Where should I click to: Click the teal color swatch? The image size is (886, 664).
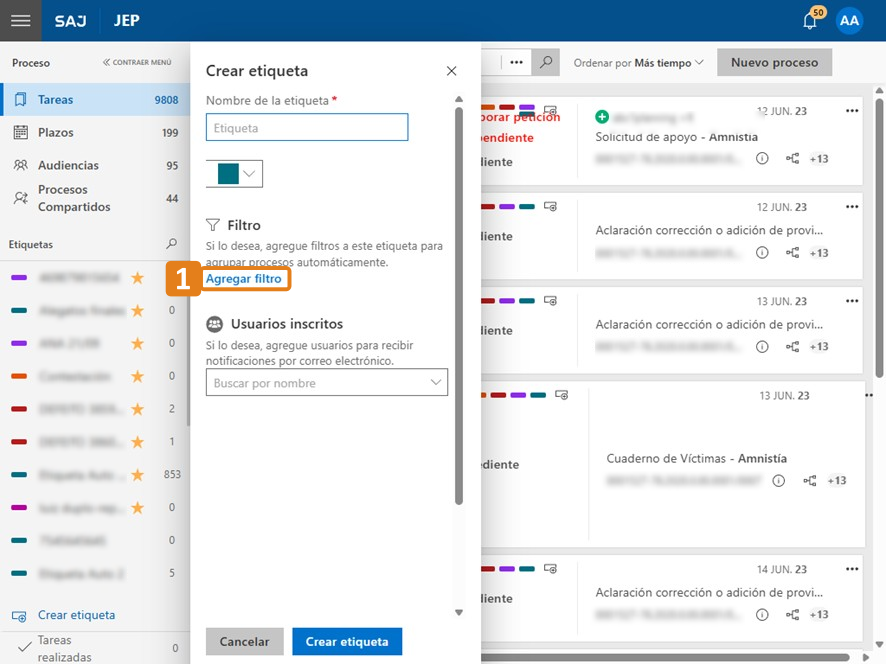(228, 174)
